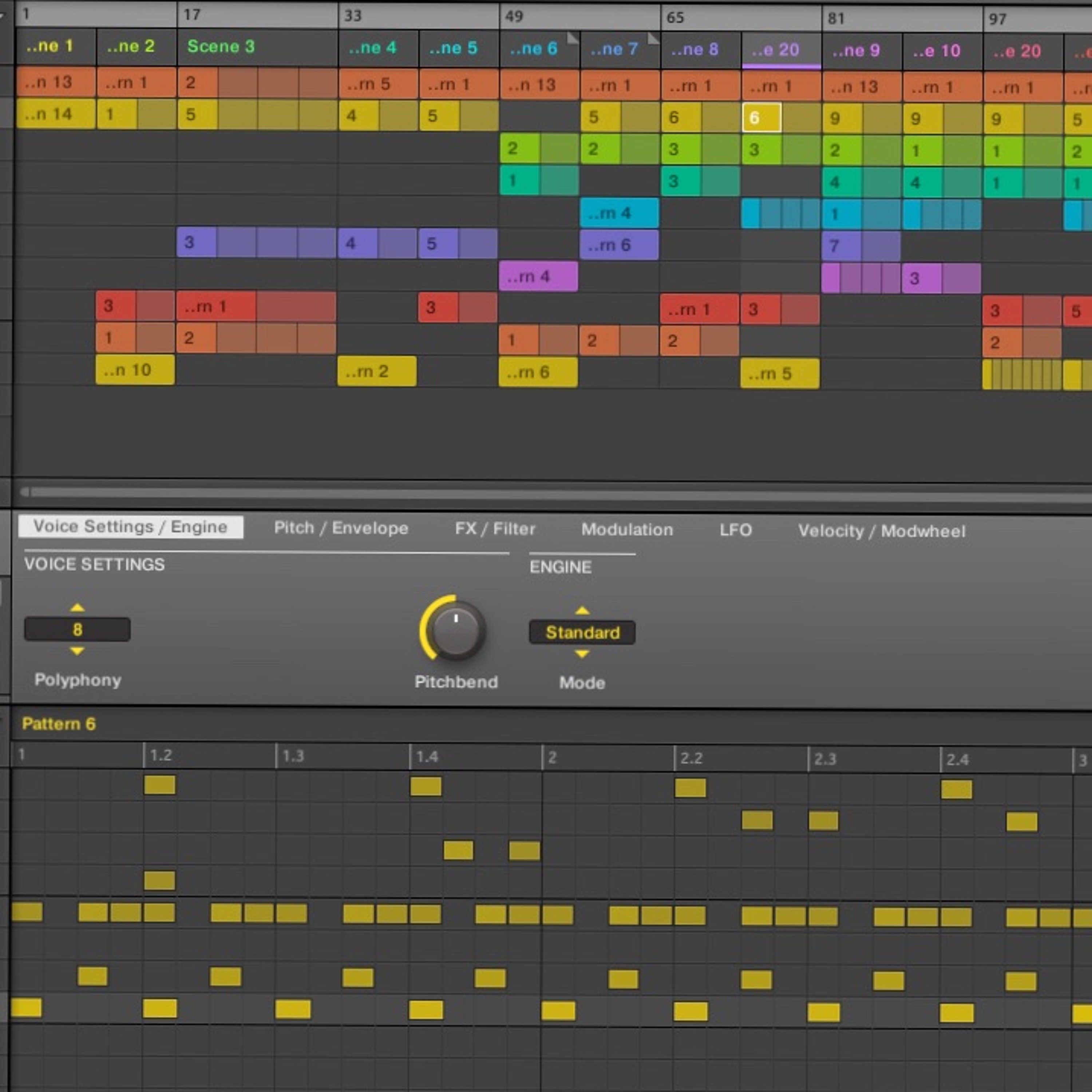Screen dimensions: 1092x1092
Task: Select the '..ne 9' scene header
Action: coord(862,51)
